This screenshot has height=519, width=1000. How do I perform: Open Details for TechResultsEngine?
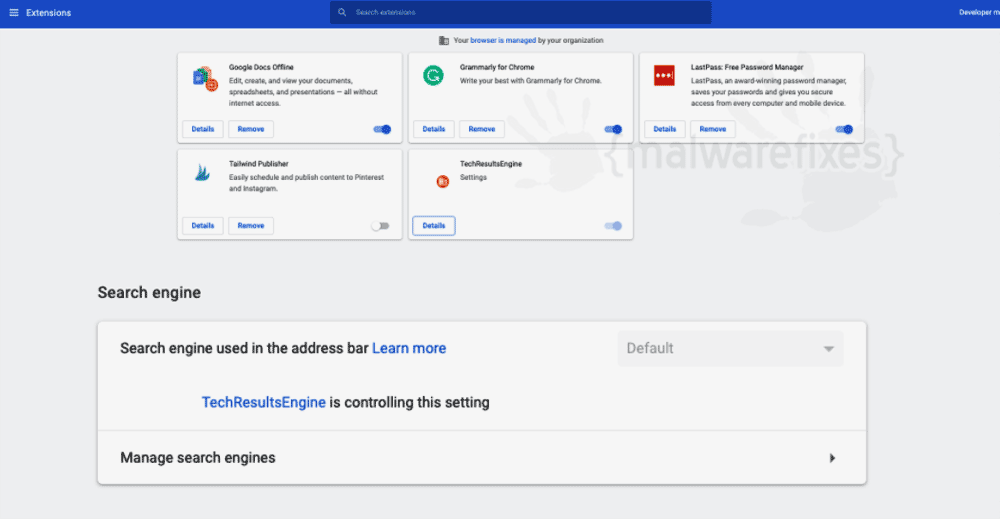coord(434,226)
